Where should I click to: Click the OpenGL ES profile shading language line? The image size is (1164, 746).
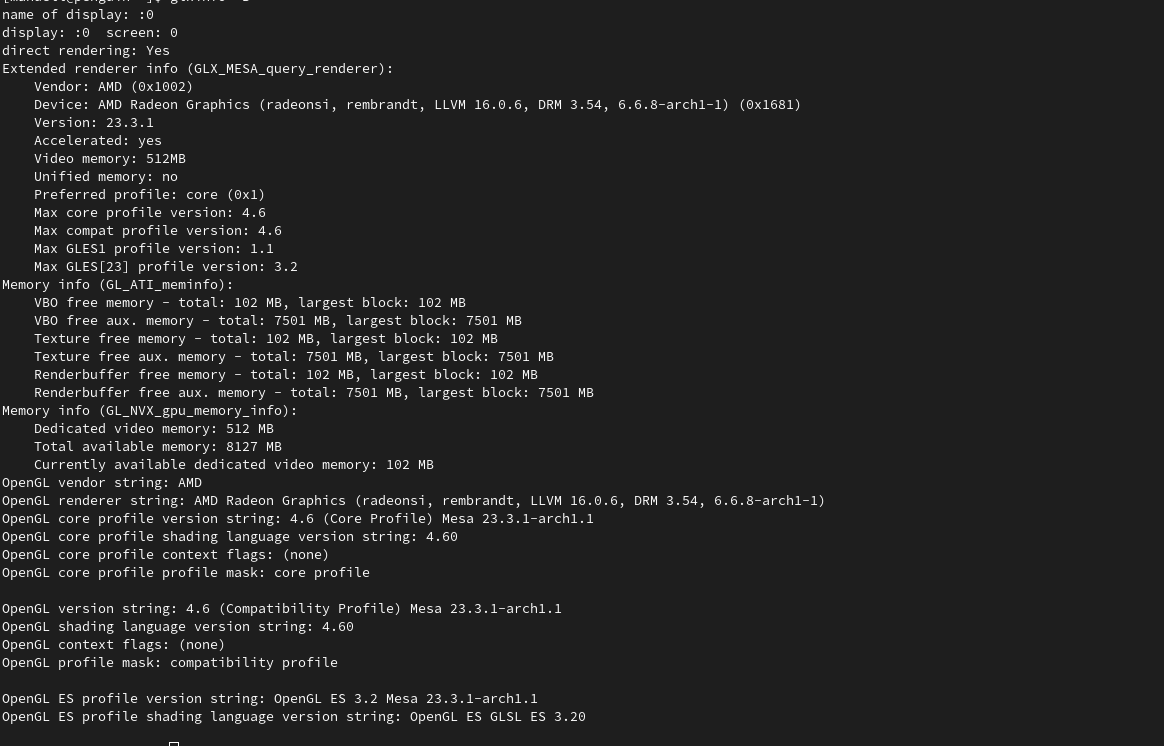coord(294,716)
